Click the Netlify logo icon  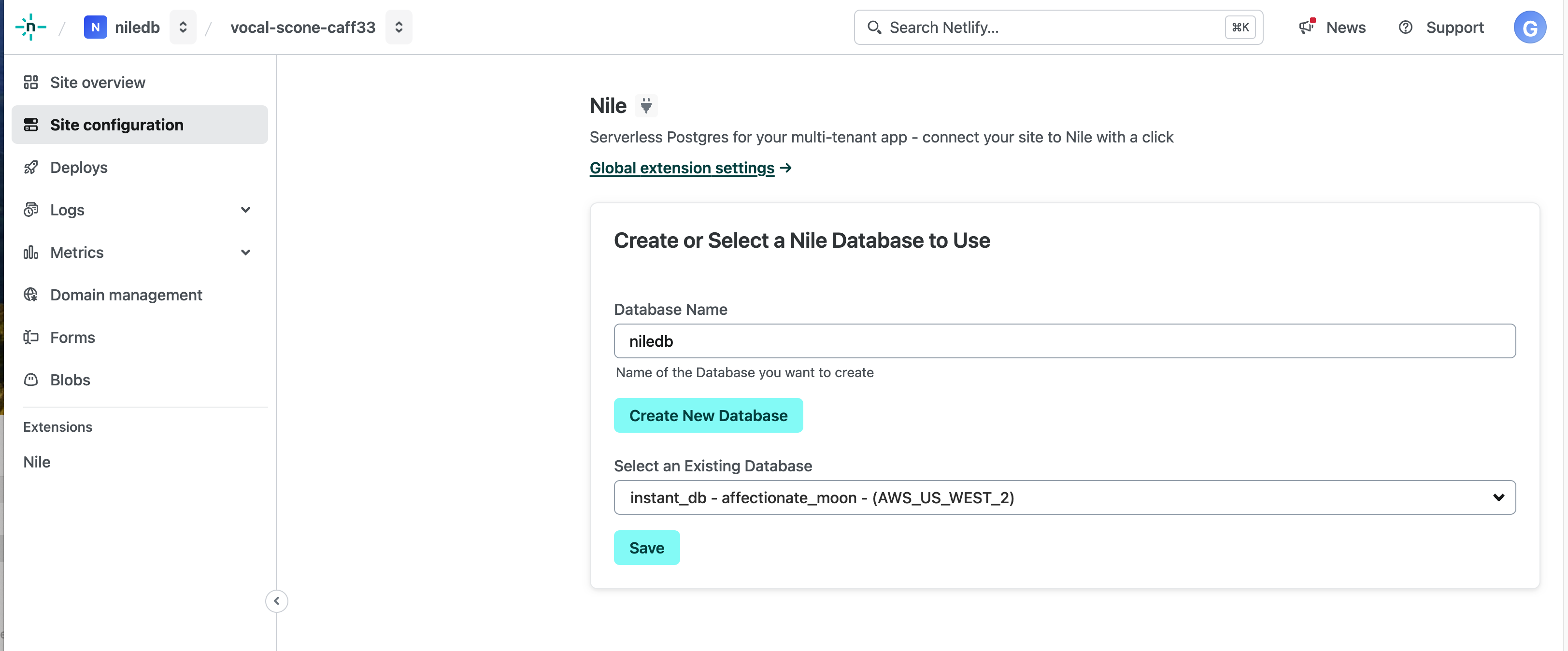coord(30,28)
